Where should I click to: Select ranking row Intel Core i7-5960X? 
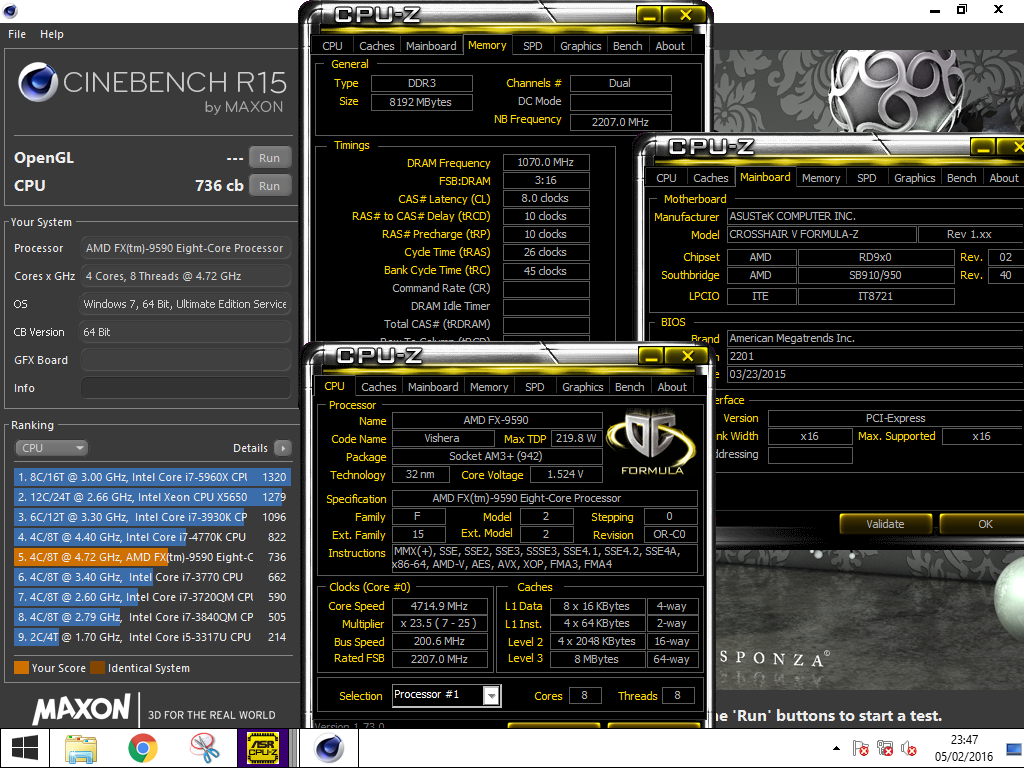tap(152, 477)
